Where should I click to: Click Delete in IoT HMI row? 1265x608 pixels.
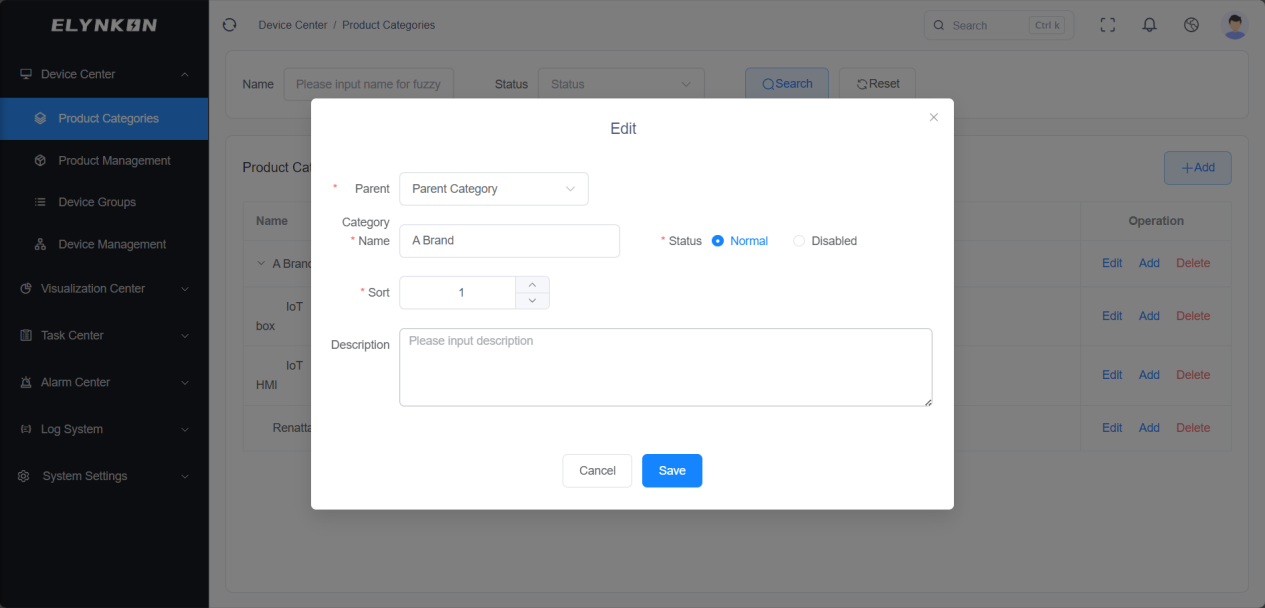pos(1193,375)
